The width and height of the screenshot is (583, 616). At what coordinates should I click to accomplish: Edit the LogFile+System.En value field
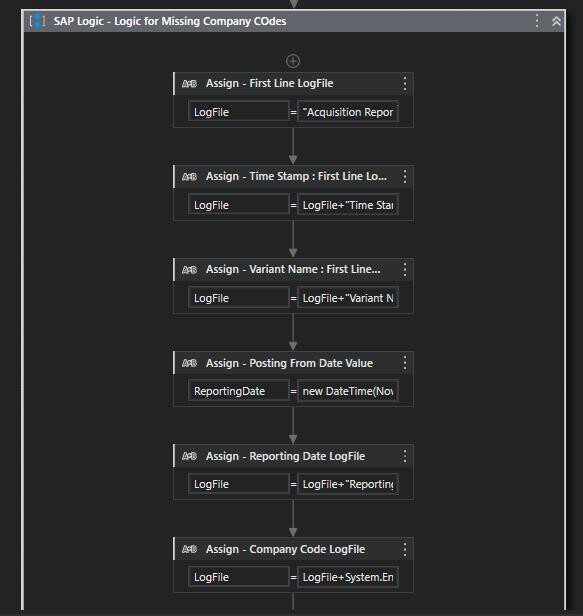coord(348,578)
